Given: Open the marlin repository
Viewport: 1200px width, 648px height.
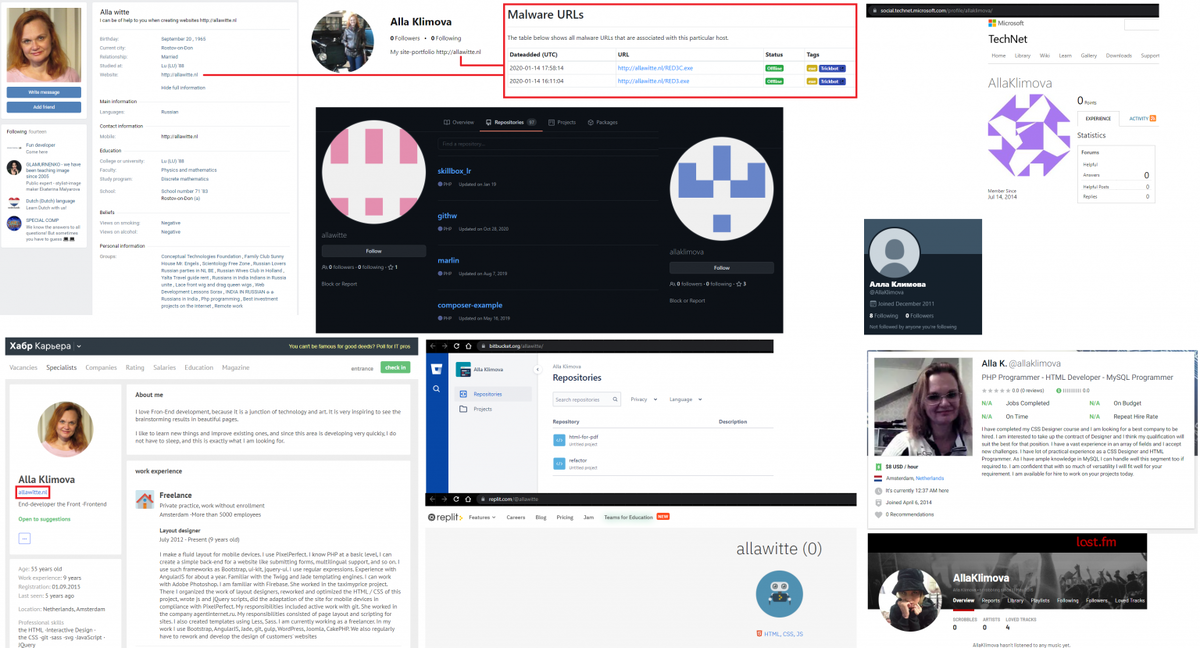Looking at the screenshot, I should 448,260.
